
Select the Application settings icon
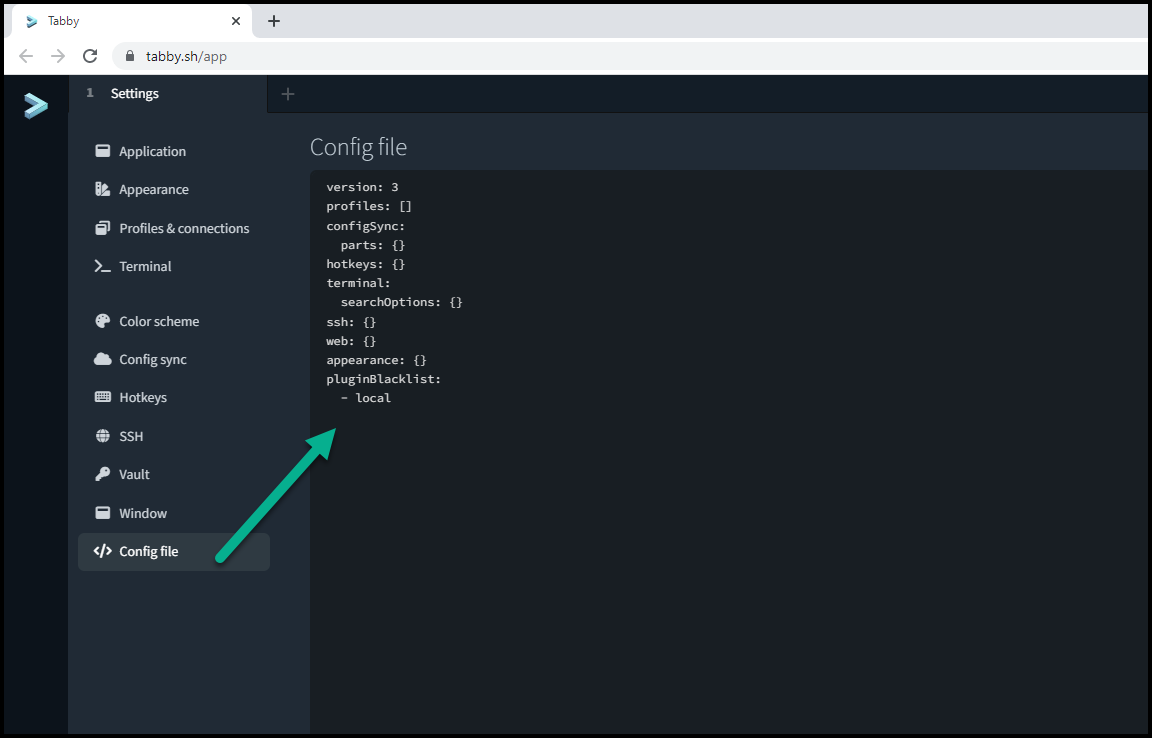[x=103, y=151]
